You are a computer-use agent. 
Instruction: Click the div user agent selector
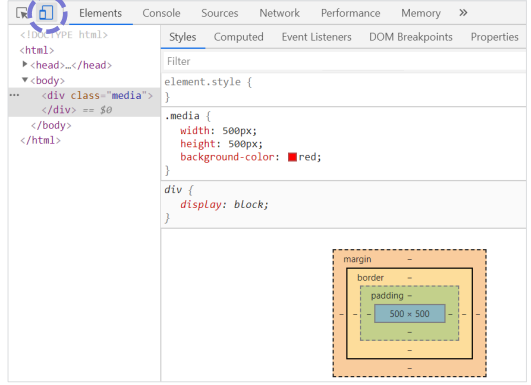(x=173, y=190)
